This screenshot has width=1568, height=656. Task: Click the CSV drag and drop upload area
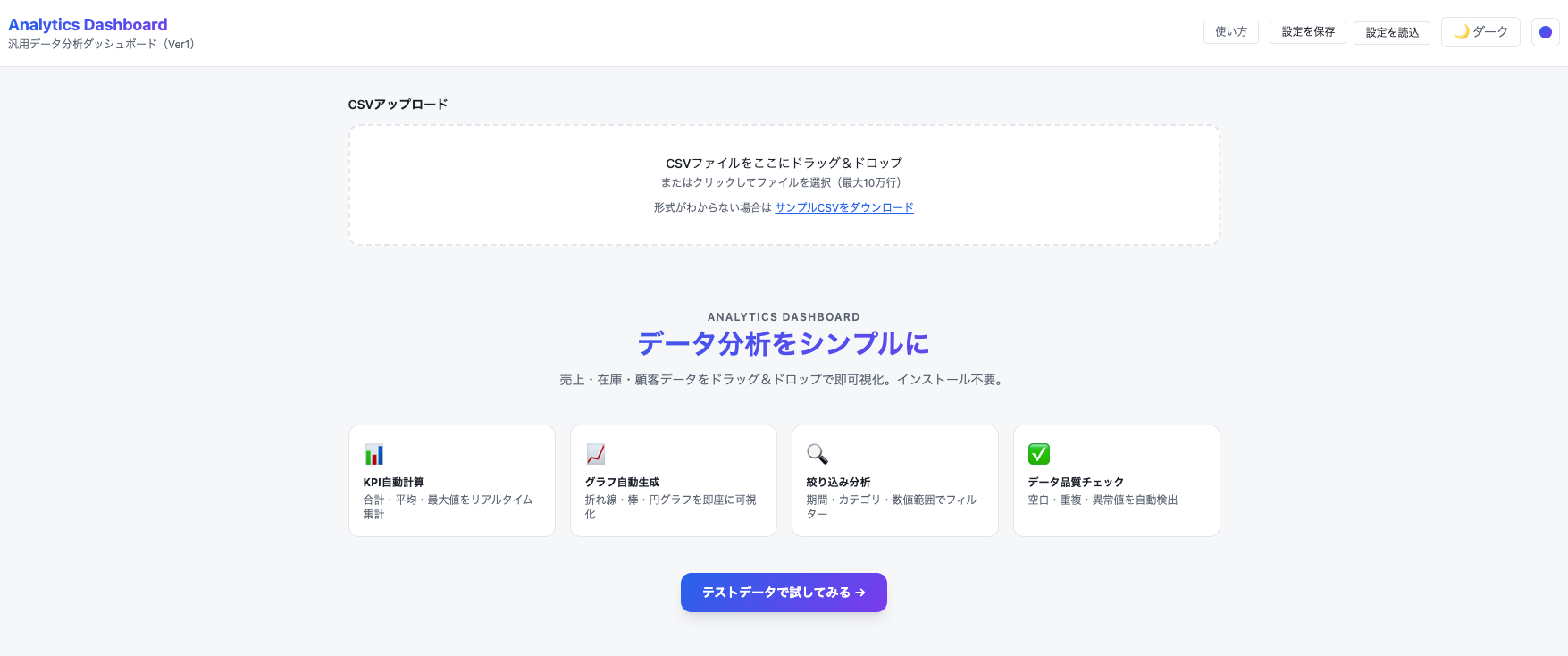point(784,185)
